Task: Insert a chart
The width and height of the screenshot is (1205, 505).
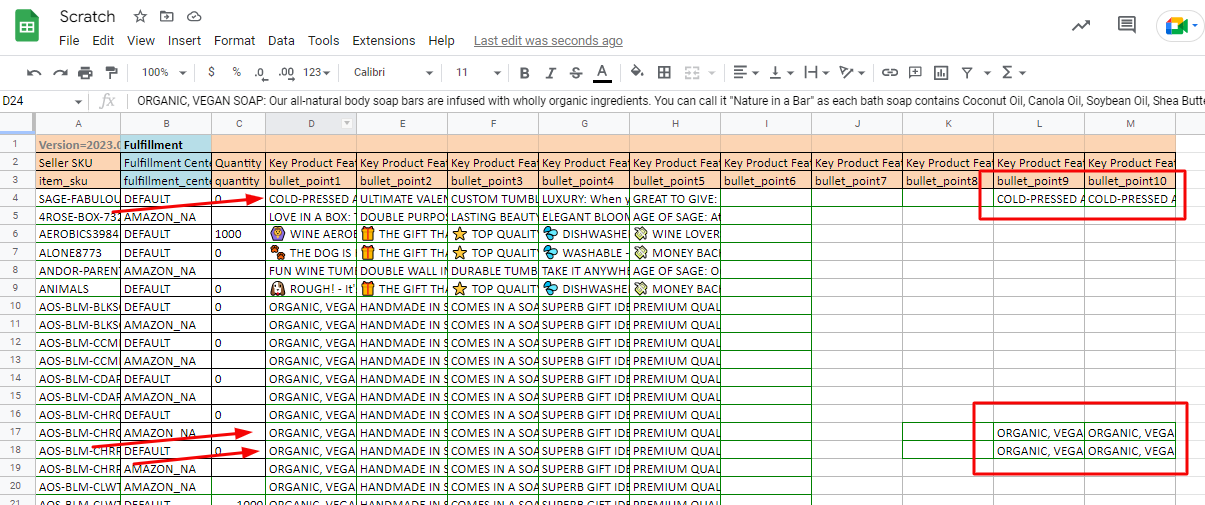Action: pos(941,73)
